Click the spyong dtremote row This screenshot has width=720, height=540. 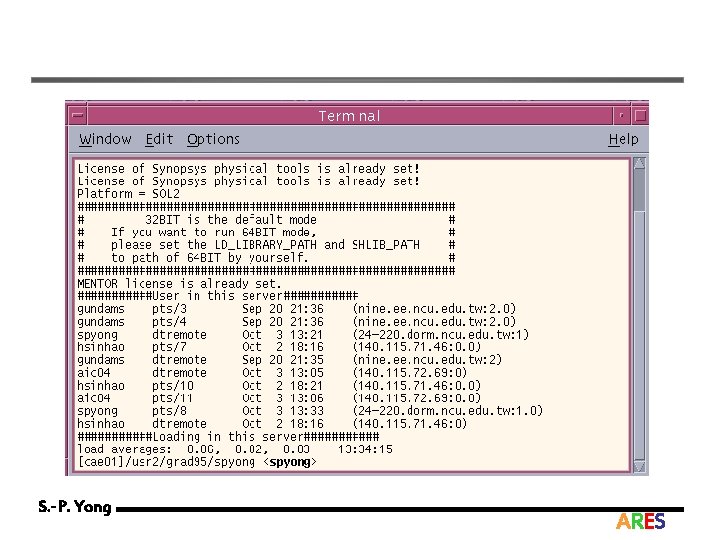[303, 335]
